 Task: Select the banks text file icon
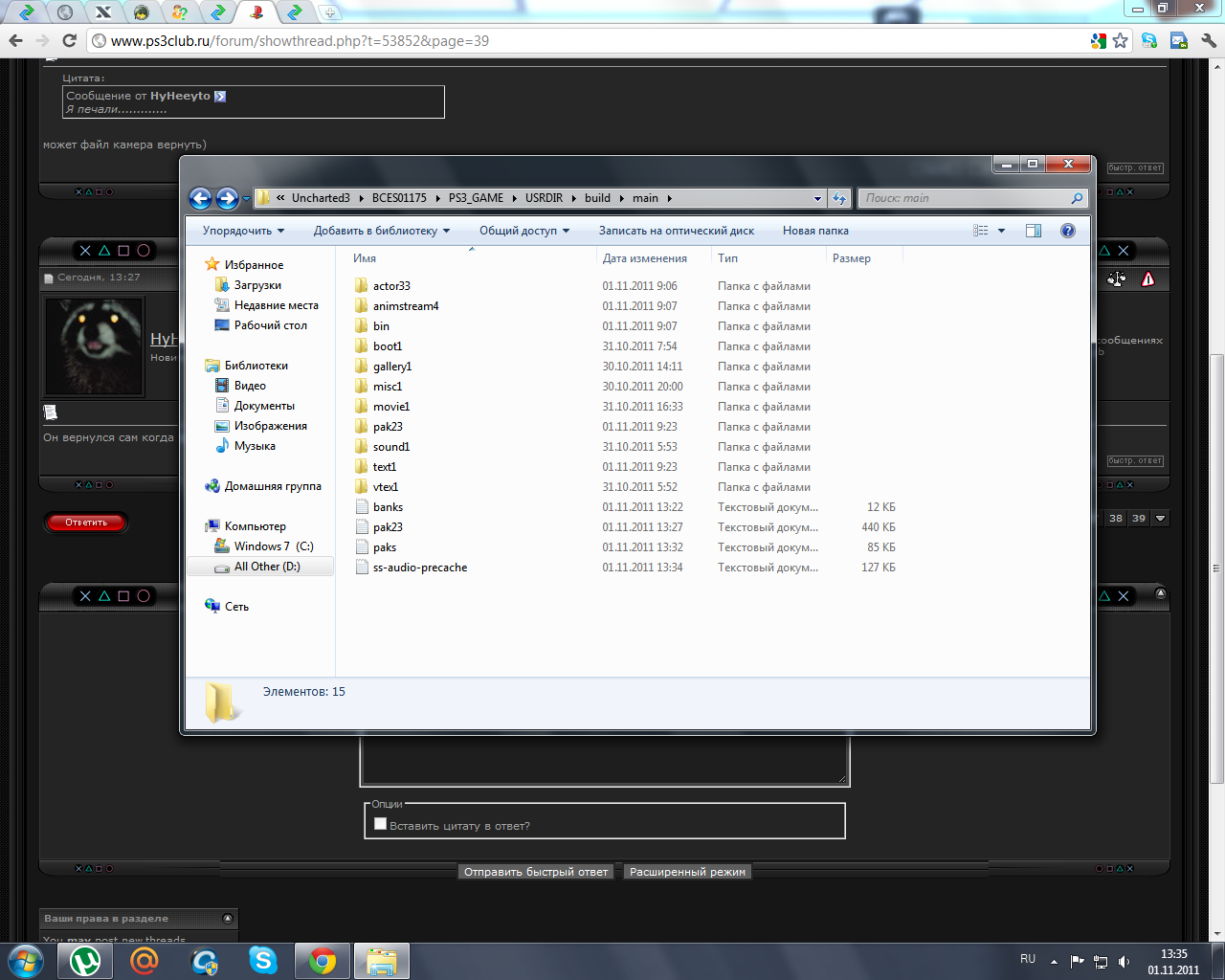coord(361,506)
